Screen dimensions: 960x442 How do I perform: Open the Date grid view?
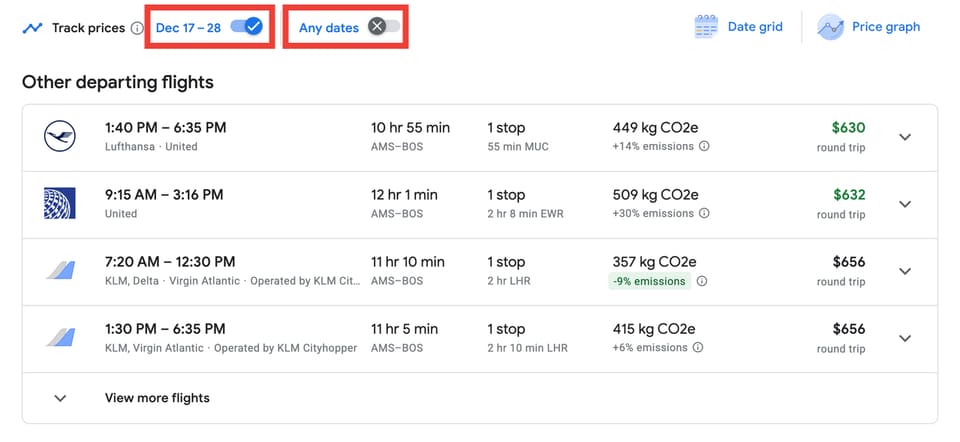754,27
